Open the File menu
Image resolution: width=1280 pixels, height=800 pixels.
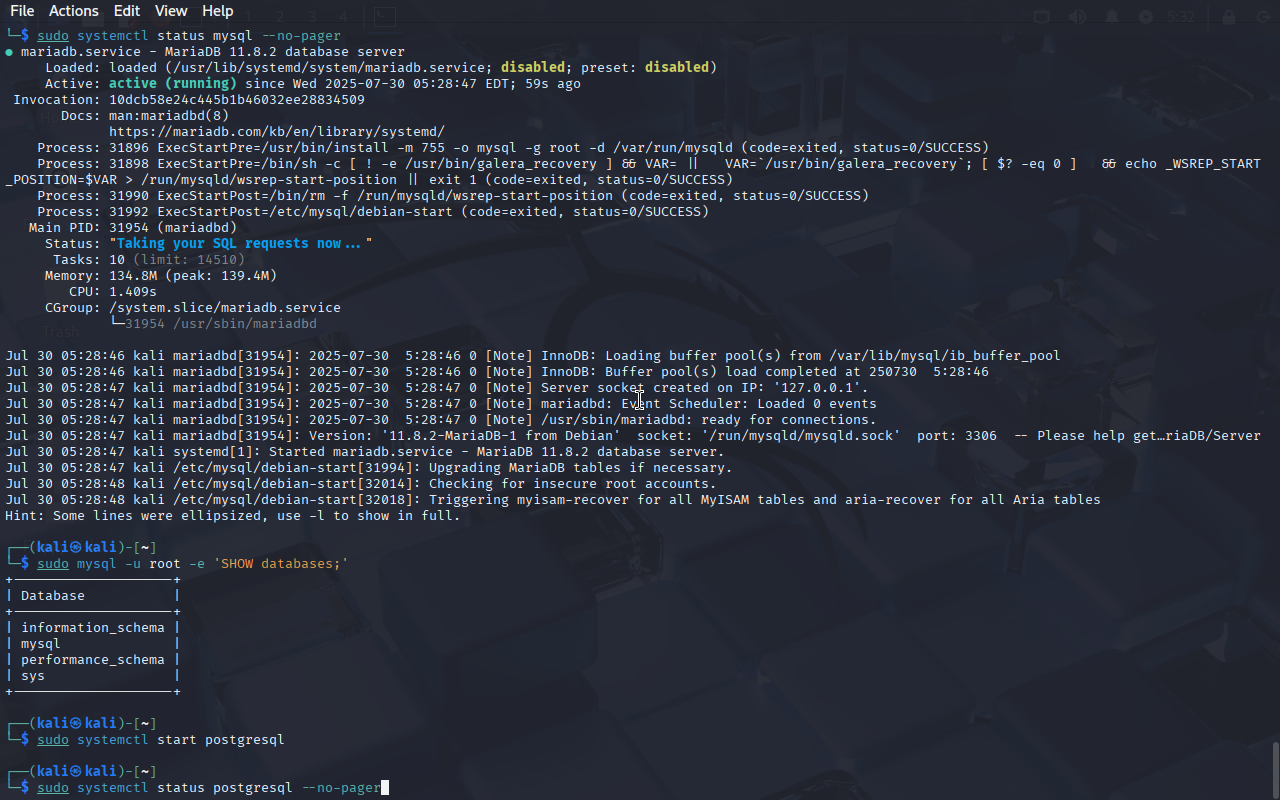[x=22, y=11]
